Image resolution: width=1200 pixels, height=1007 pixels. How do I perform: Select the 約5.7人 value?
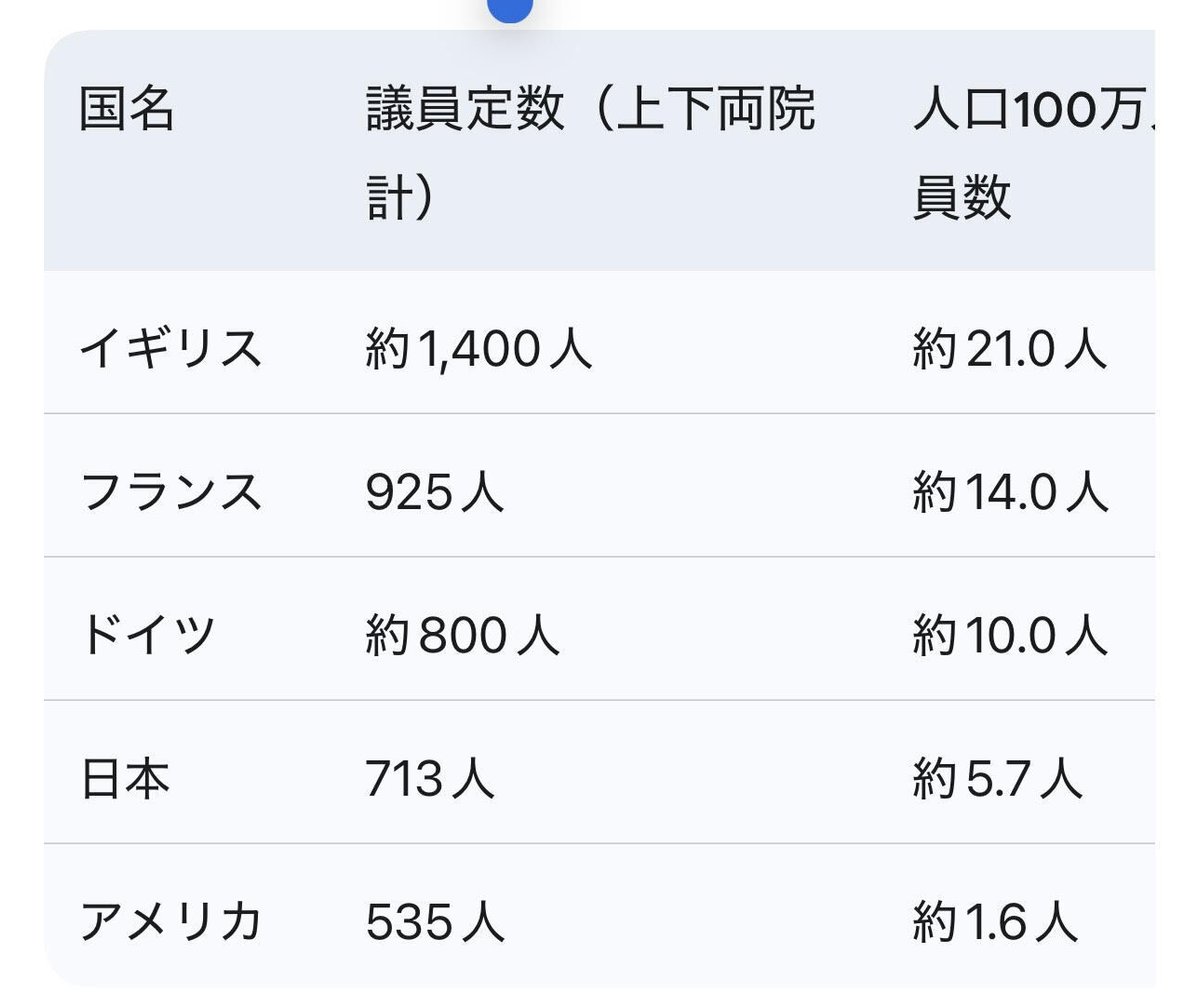pyautogui.click(x=997, y=778)
